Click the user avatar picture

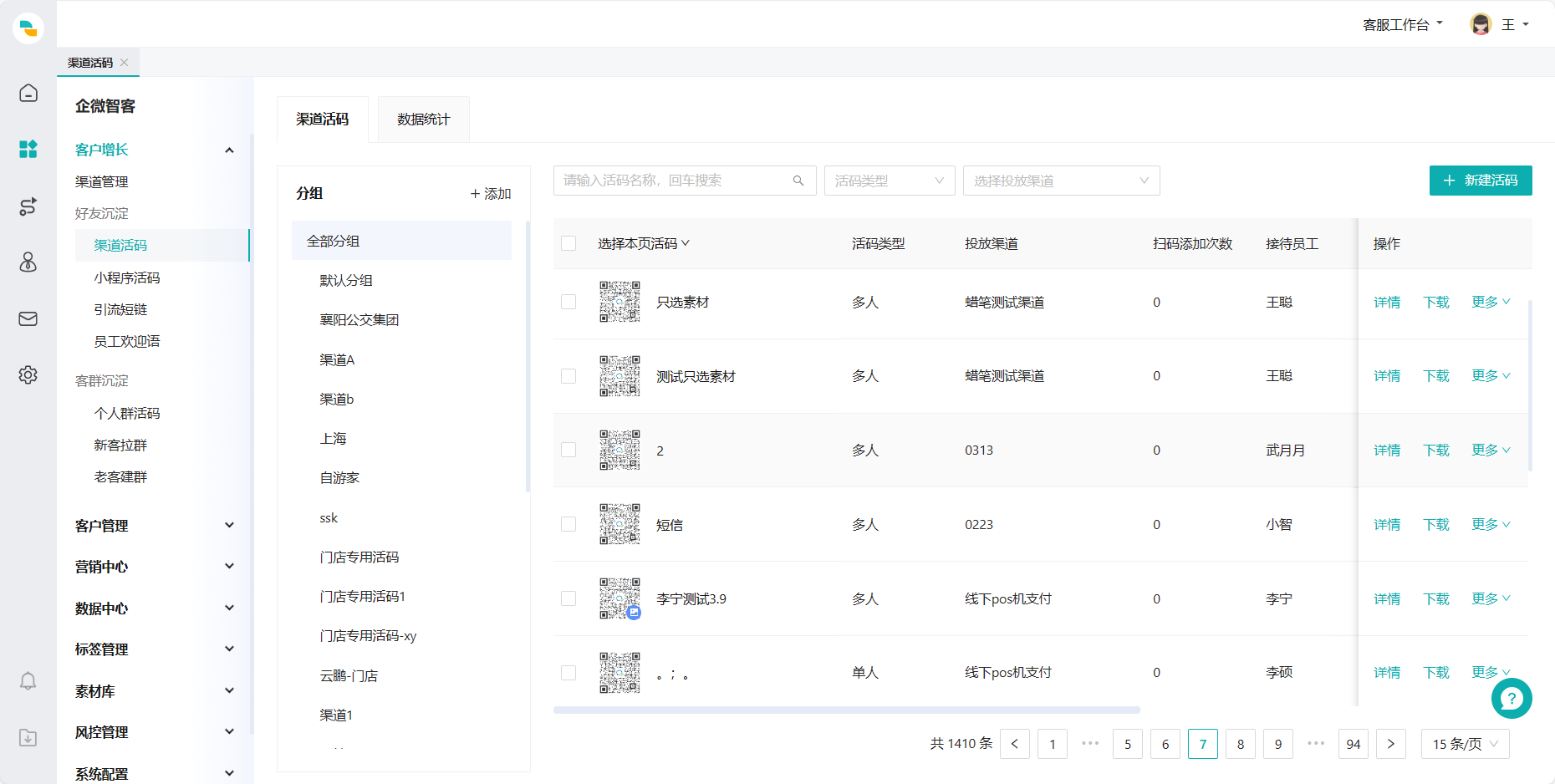point(1481,24)
